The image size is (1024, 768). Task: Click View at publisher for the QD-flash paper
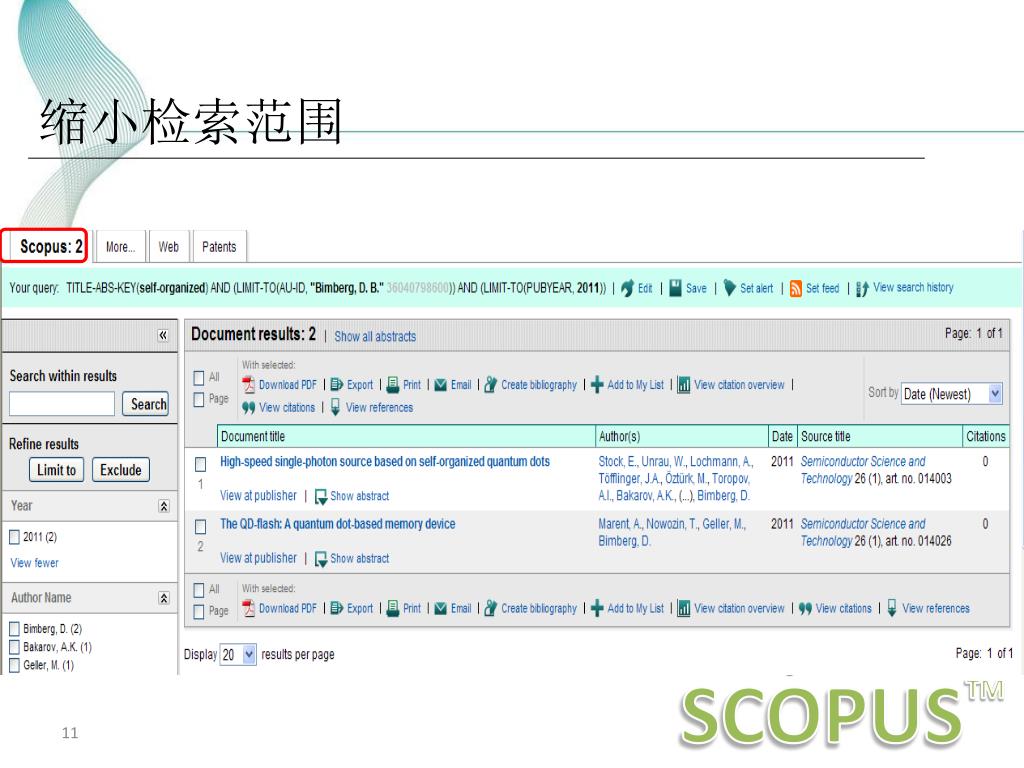coord(258,558)
